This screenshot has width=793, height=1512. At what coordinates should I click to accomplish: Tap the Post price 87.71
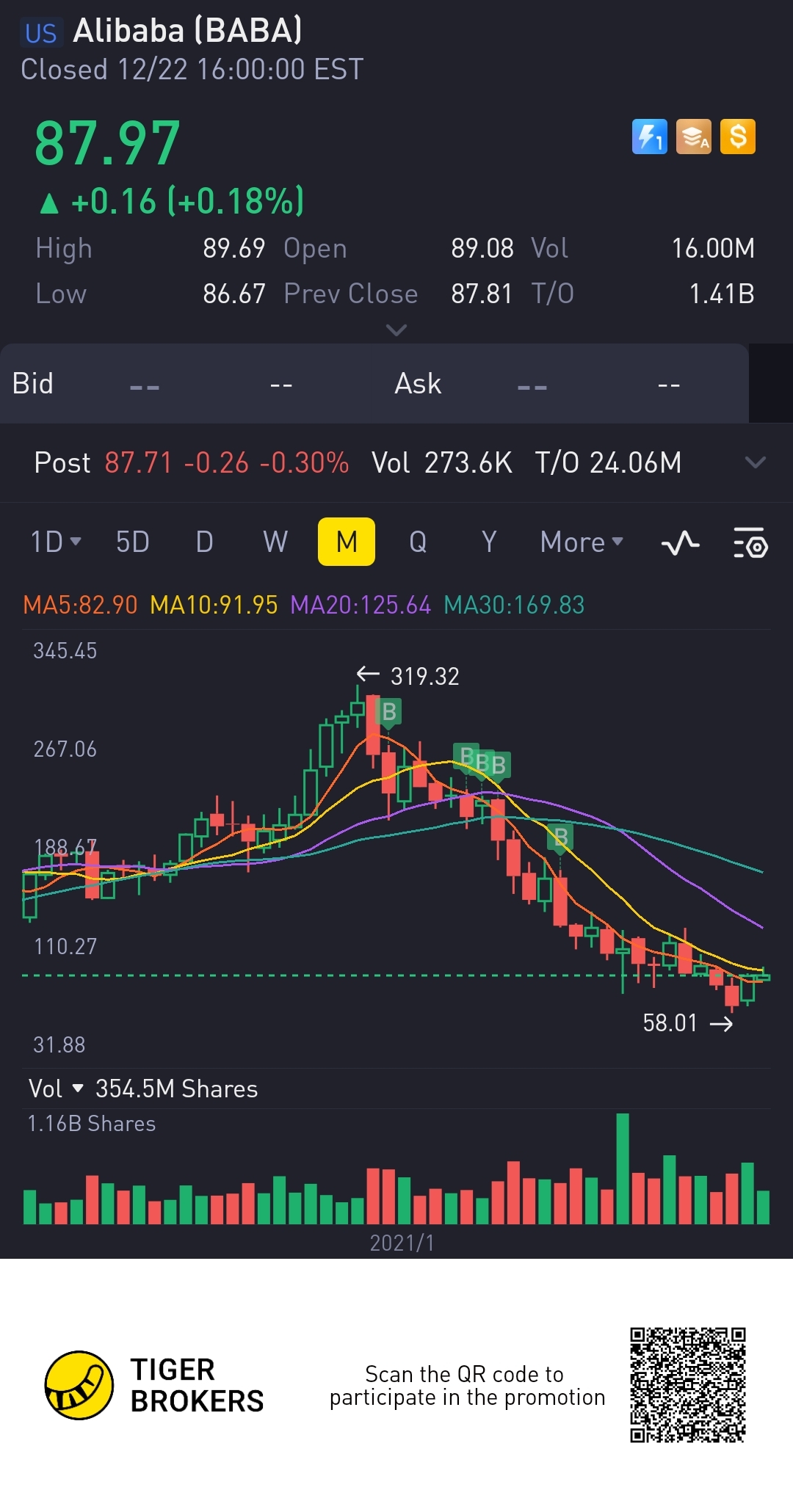point(138,463)
